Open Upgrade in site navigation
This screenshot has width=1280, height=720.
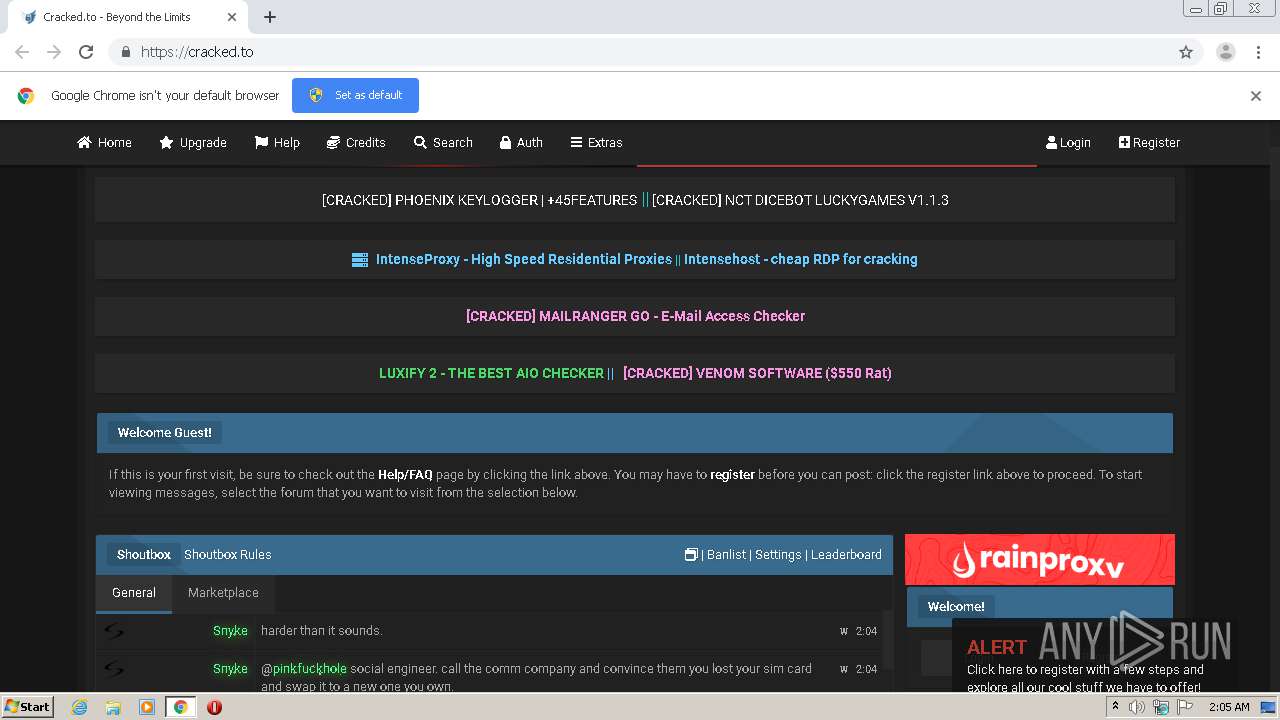pos(193,142)
